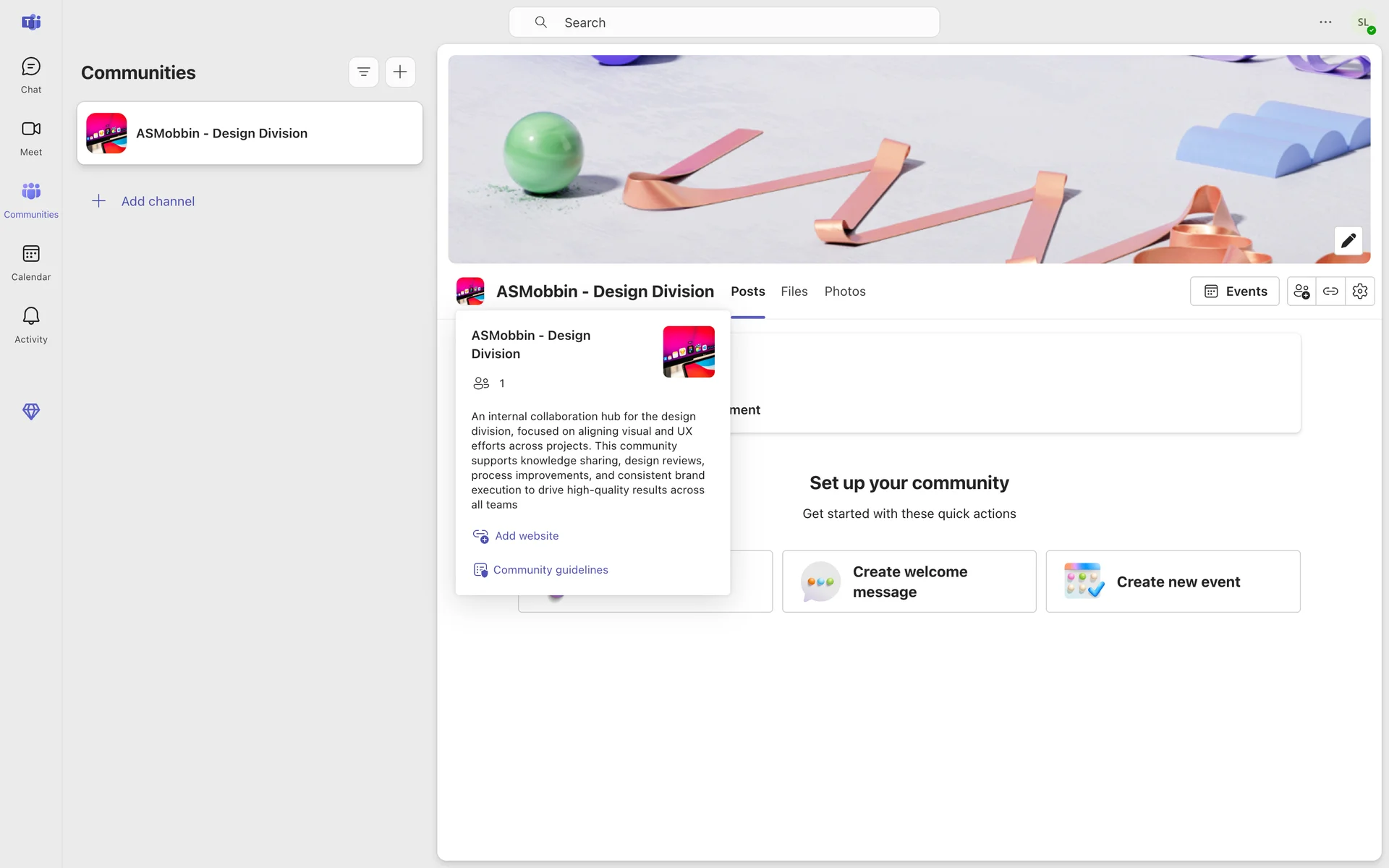Open the SL profile avatar menu

1364,22
